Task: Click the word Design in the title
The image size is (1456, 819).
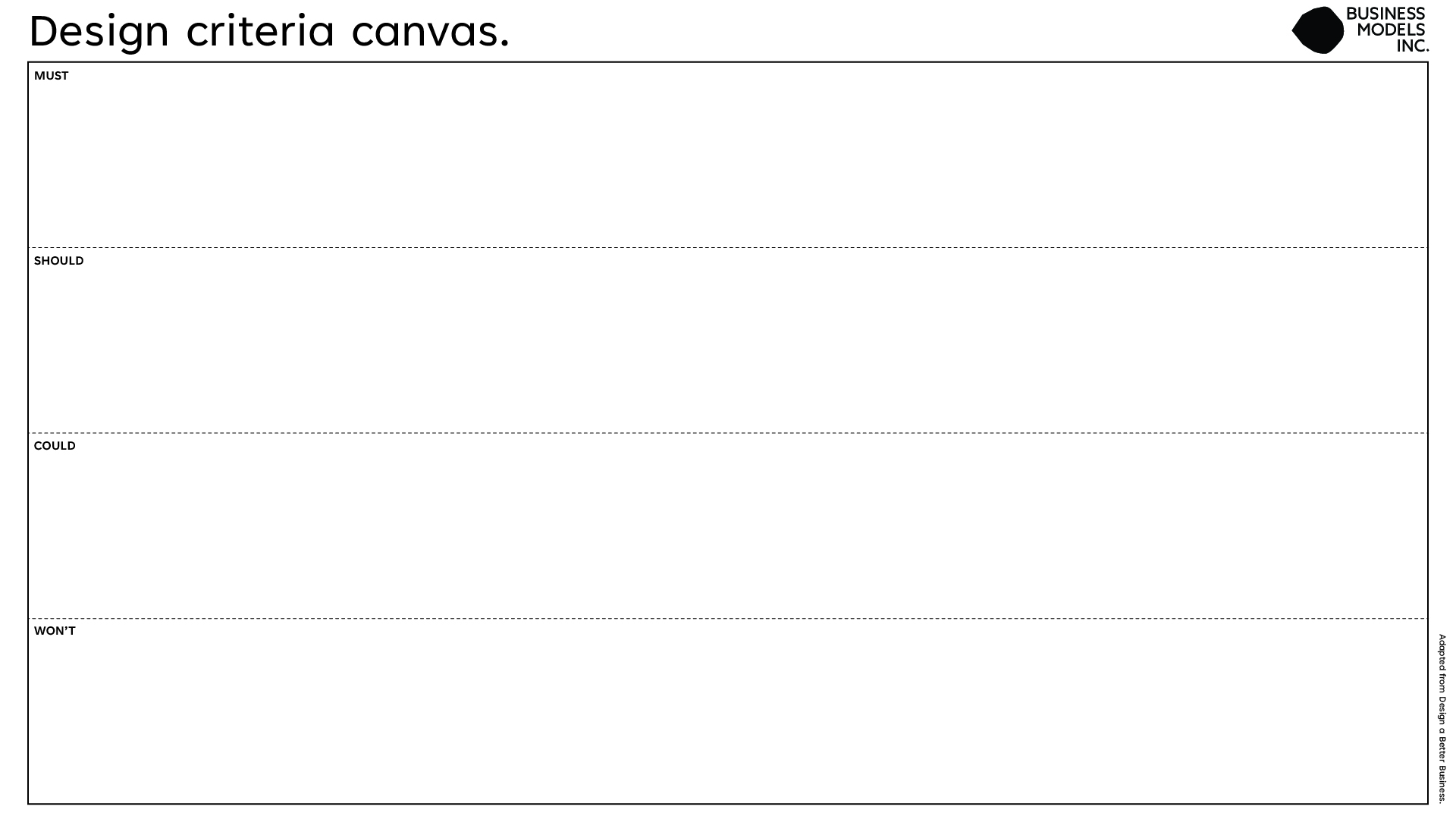Action: coord(99,32)
